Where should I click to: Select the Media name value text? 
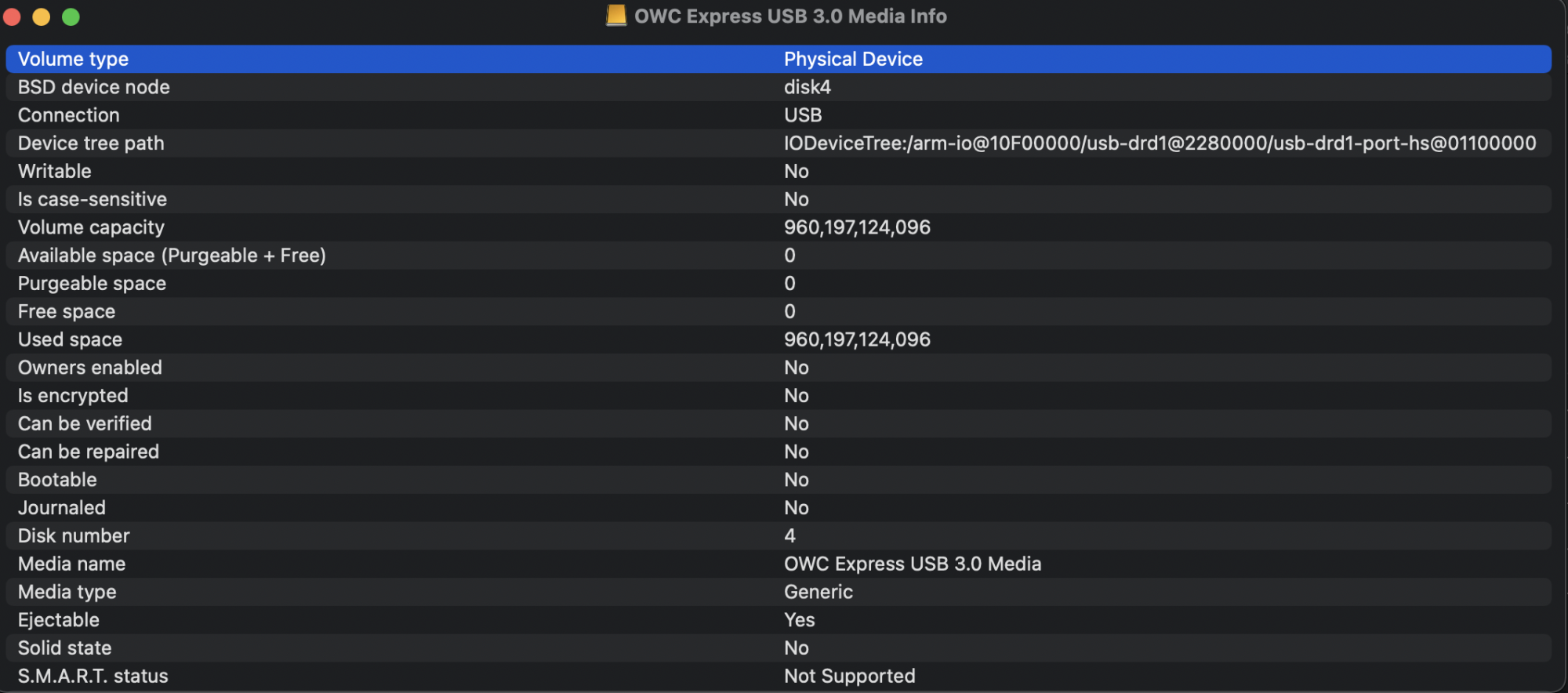click(913, 564)
